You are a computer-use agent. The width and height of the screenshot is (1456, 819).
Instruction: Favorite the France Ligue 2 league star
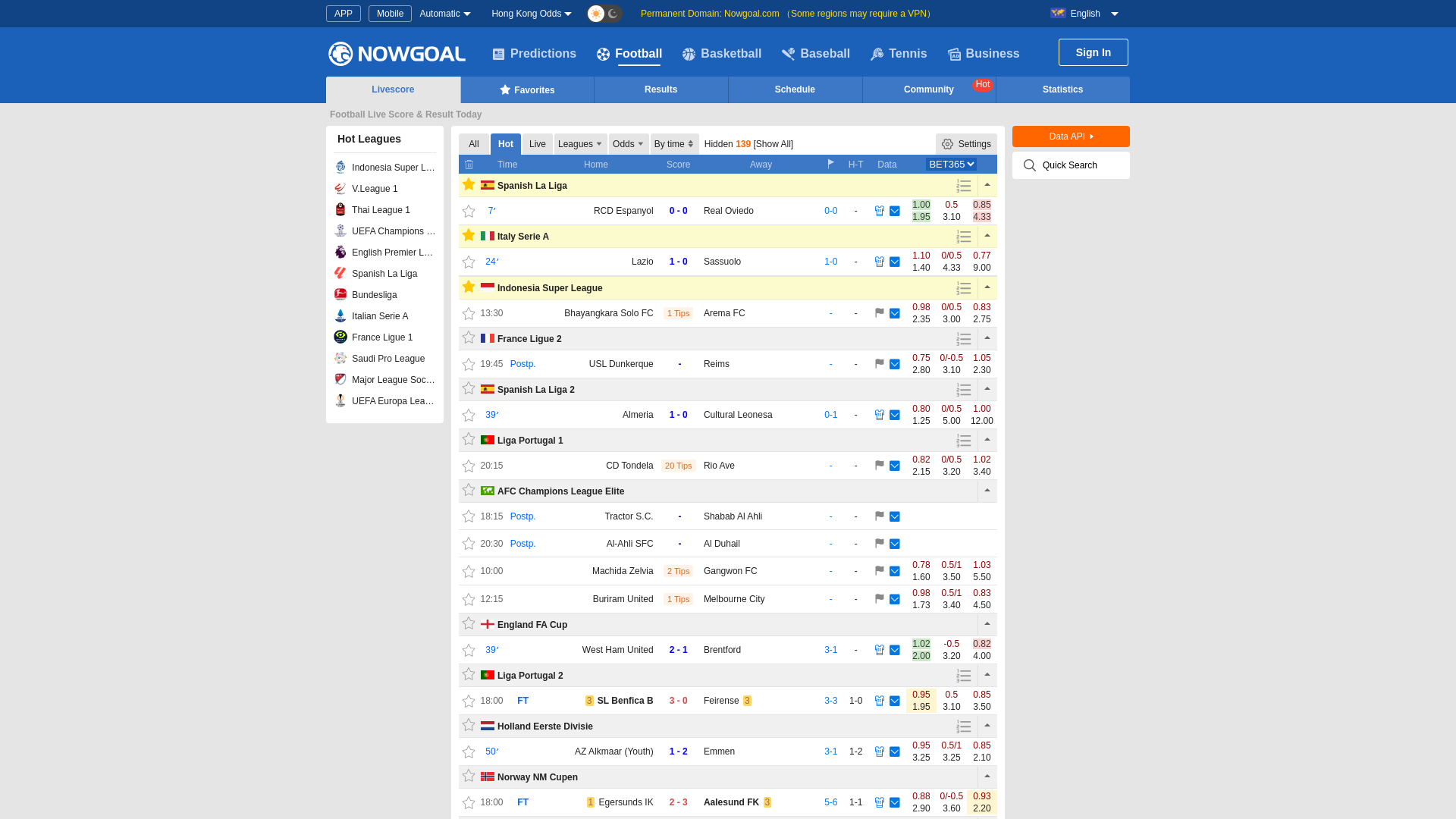[469, 337]
